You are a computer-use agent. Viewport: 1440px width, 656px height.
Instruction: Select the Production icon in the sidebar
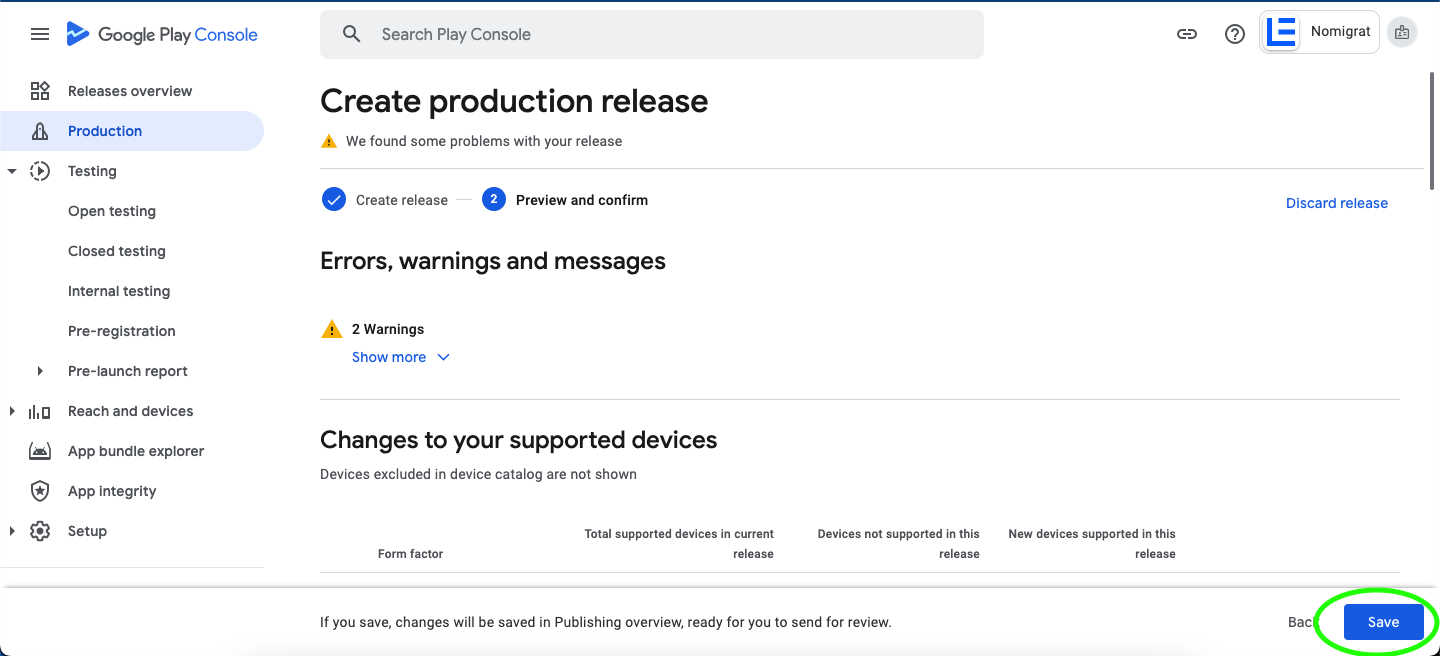point(40,131)
